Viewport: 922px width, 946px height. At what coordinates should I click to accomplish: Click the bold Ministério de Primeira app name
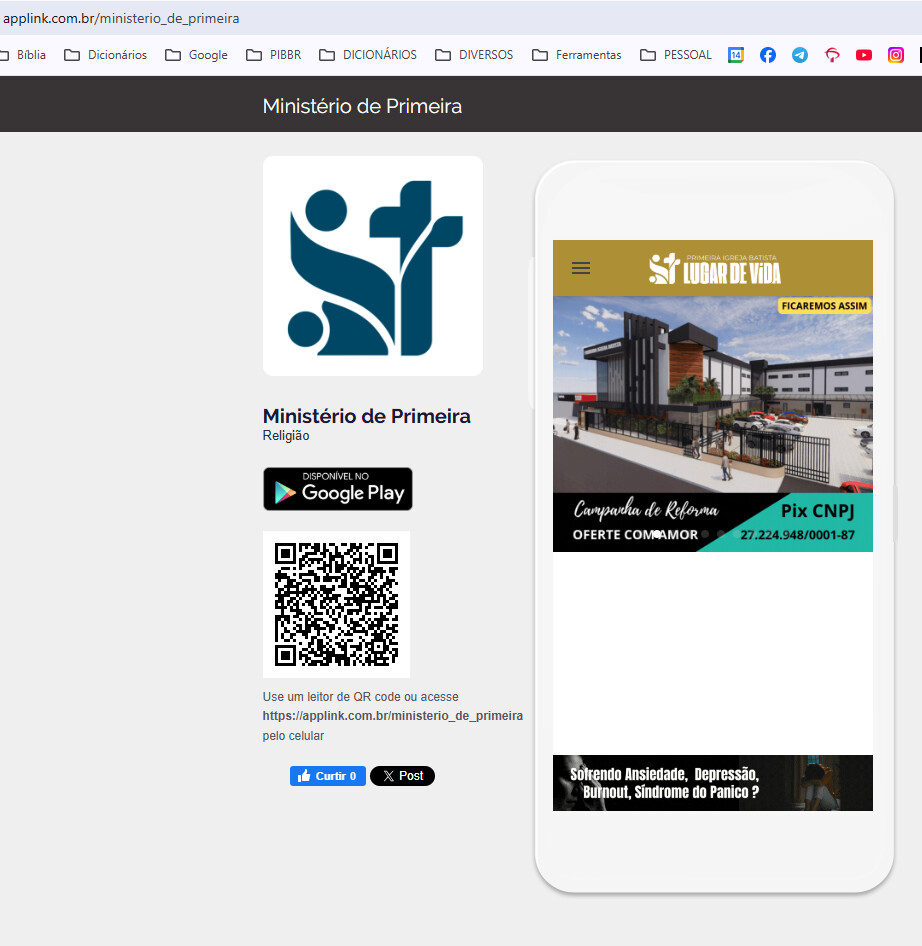(366, 416)
